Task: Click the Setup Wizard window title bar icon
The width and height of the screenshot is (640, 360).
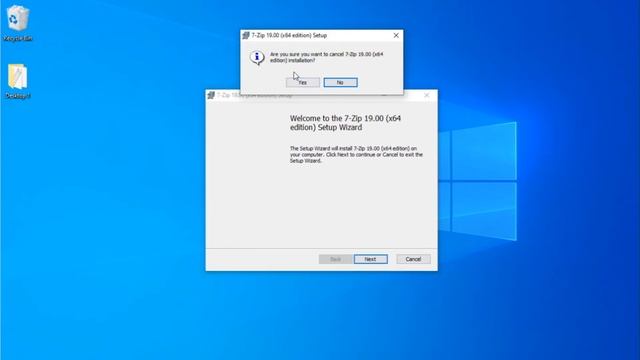Action: 211,95
